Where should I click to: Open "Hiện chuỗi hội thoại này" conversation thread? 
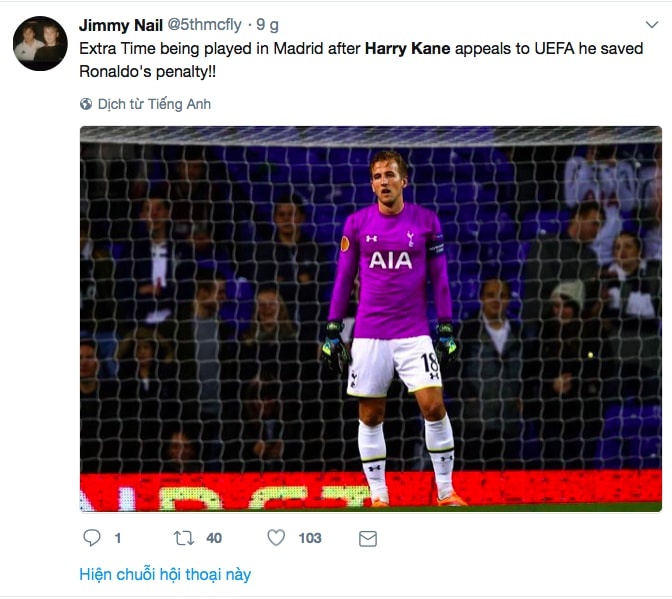point(165,574)
